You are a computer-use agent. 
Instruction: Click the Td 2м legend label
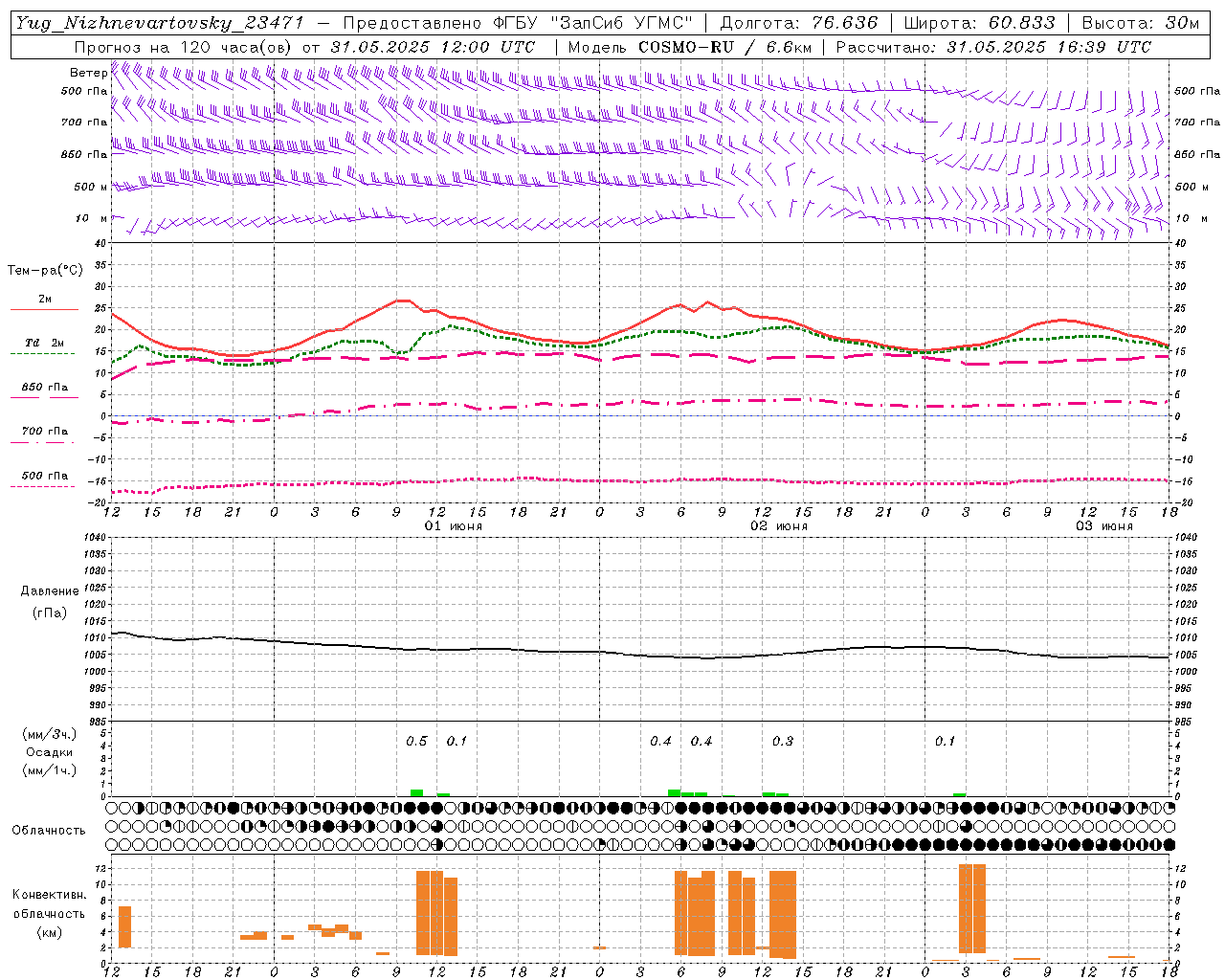coord(45,343)
